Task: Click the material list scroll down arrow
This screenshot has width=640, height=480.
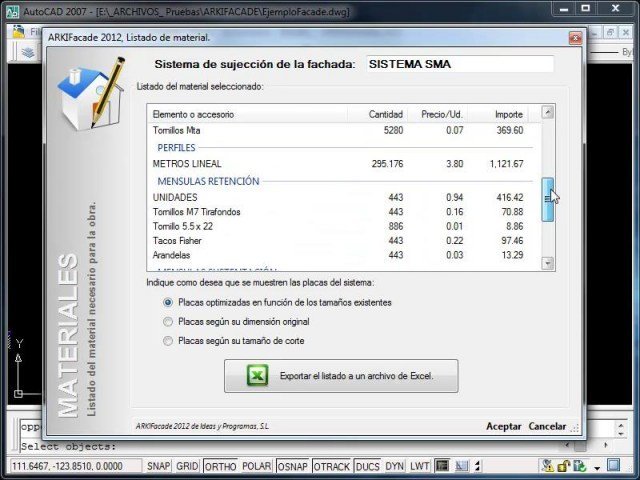Action: [x=547, y=263]
